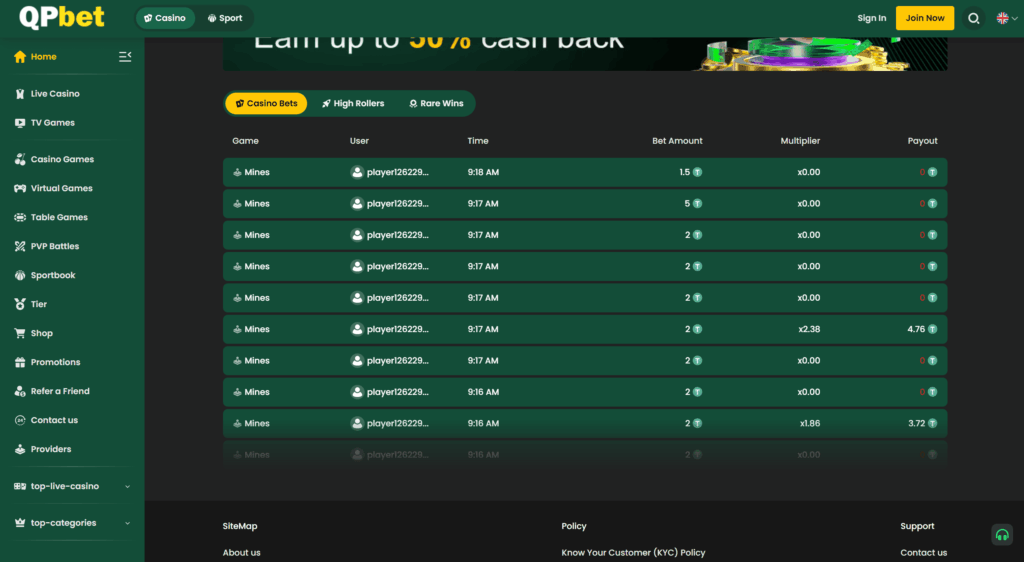This screenshot has height=562, width=1024.
Task: Click the Time column header
Action: [478, 141]
